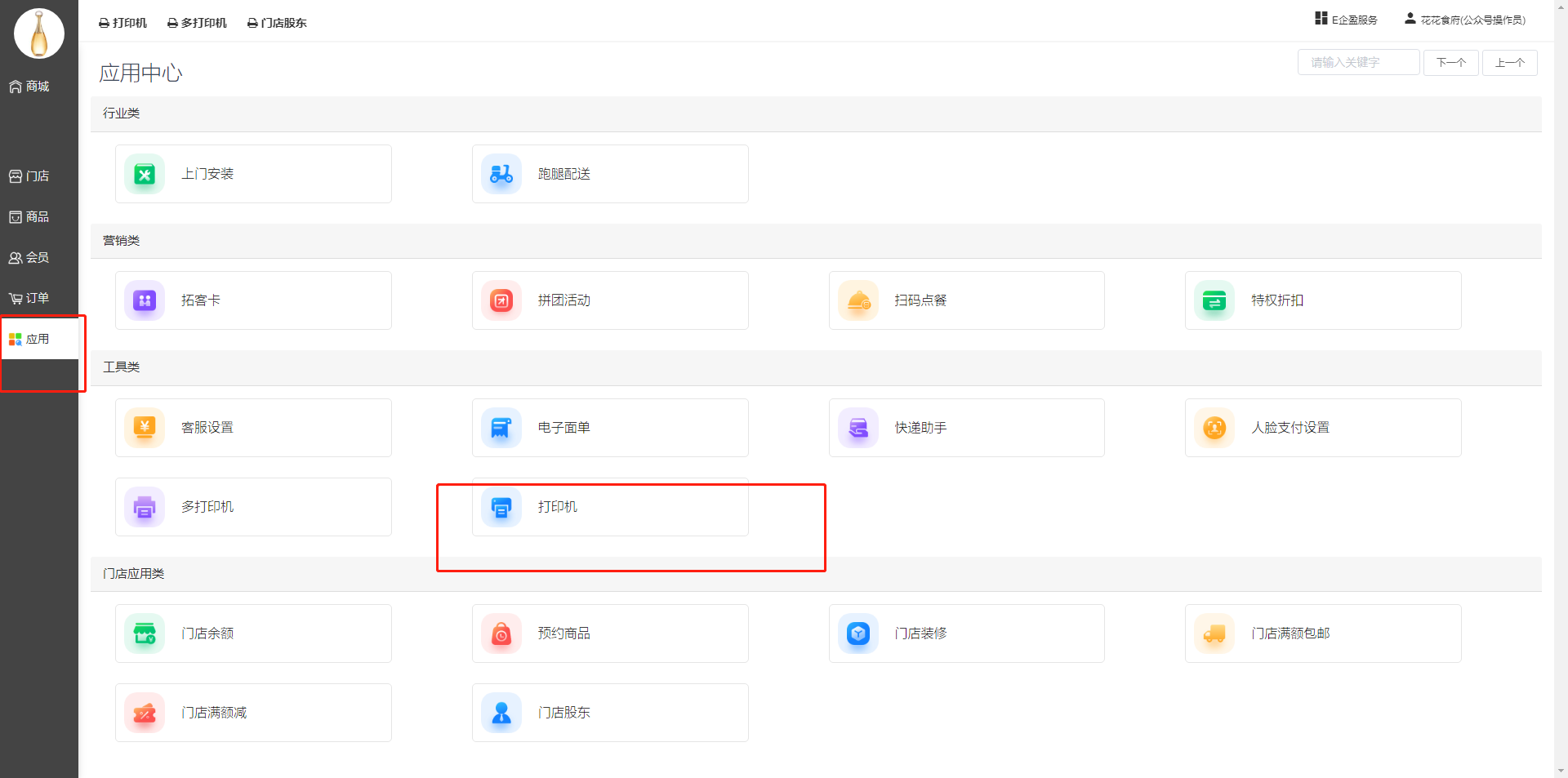Click the 上门安装 green app icon

[145, 175]
